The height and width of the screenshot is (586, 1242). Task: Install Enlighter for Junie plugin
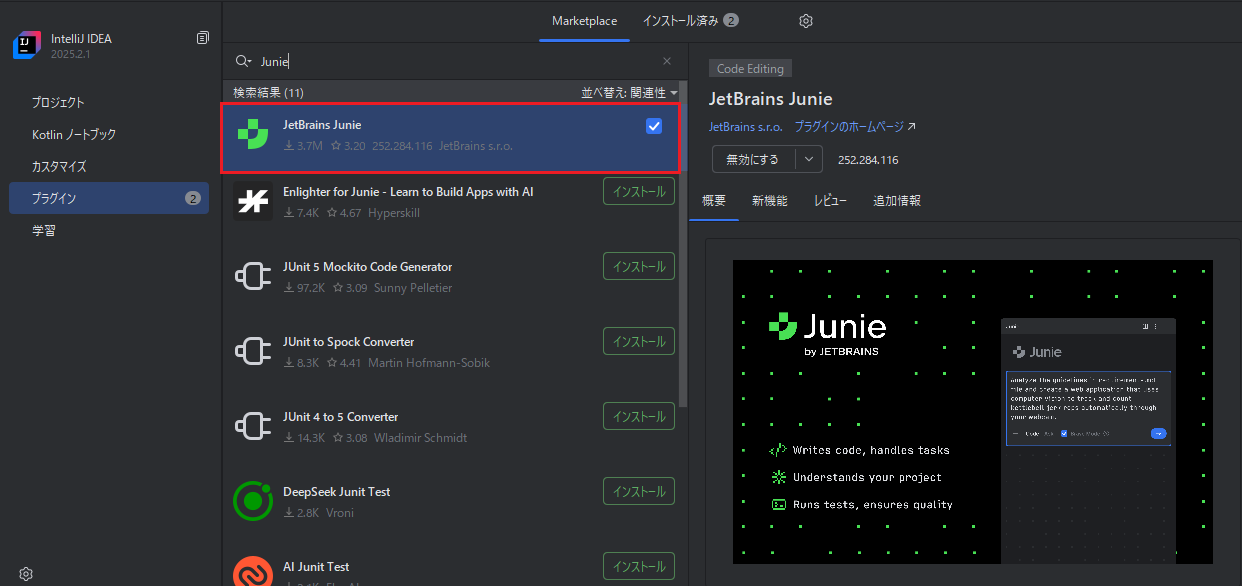639,191
